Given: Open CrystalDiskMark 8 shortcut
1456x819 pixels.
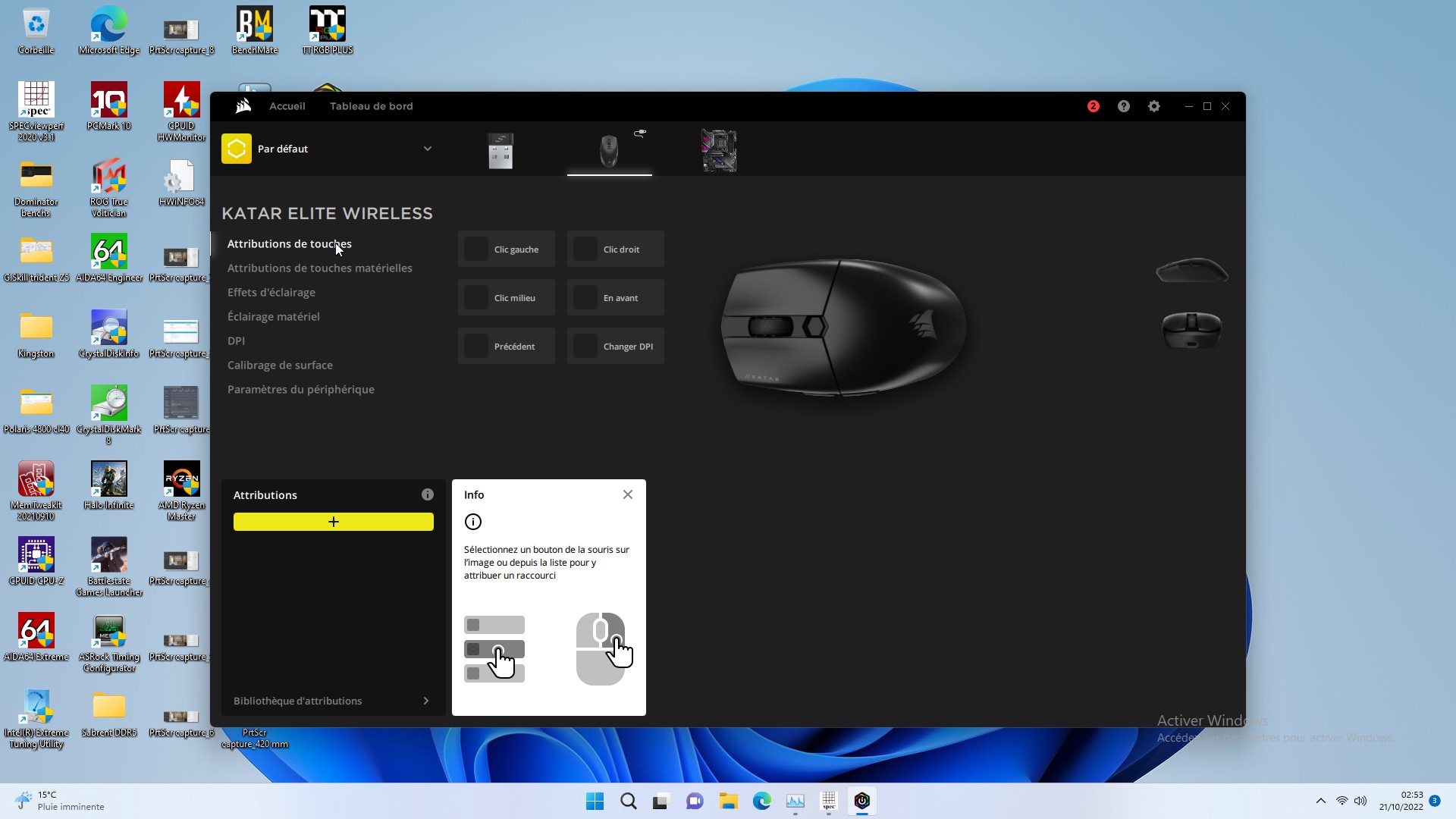Looking at the screenshot, I should click(x=109, y=416).
